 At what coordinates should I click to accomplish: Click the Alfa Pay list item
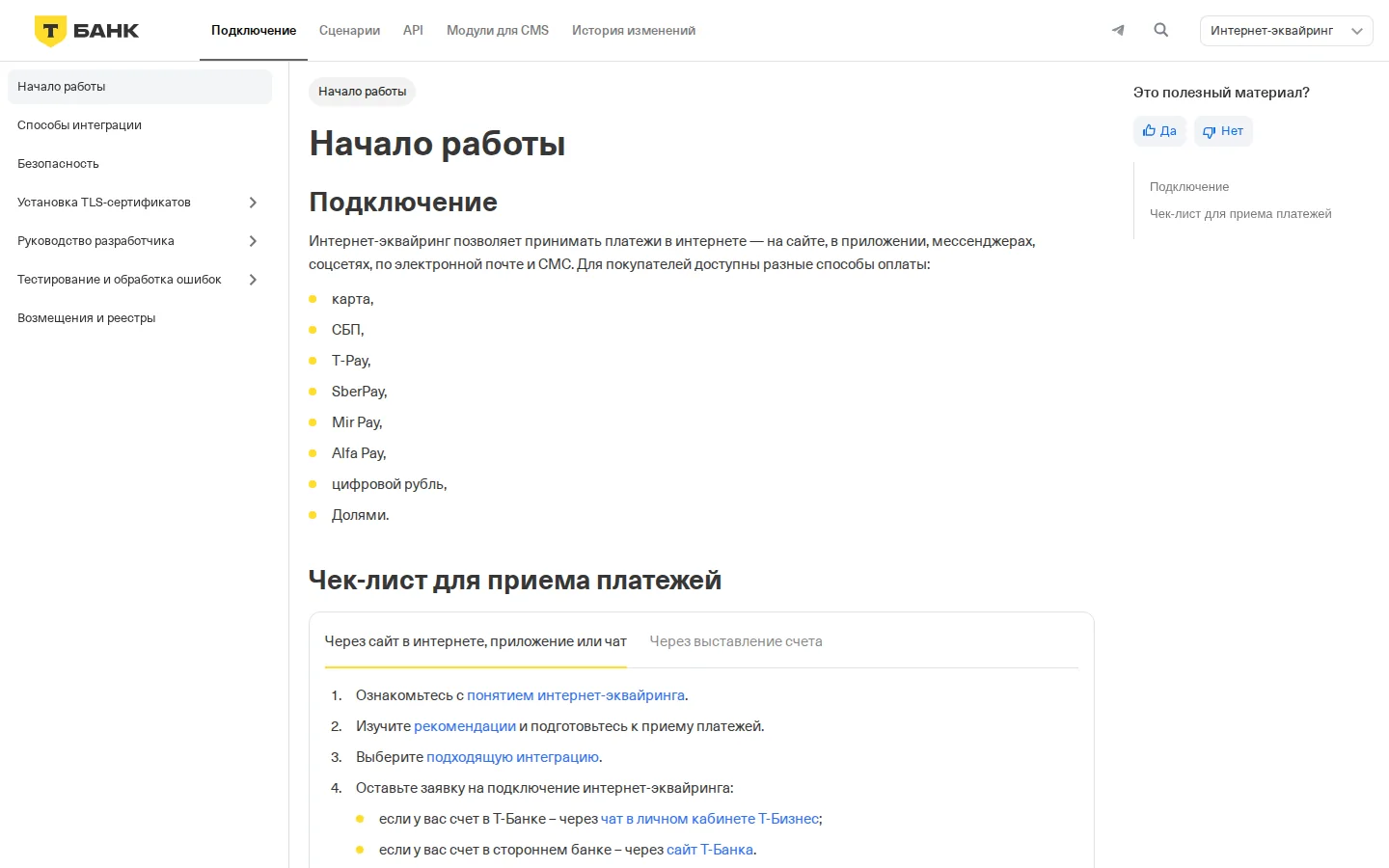click(359, 453)
